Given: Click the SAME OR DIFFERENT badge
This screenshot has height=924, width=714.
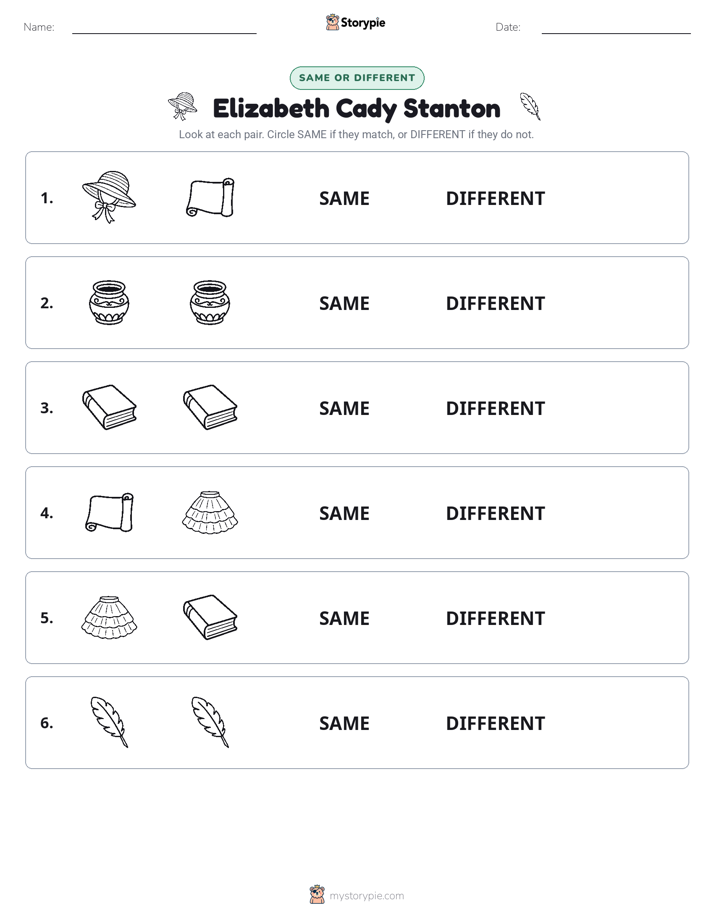Looking at the screenshot, I should [x=357, y=78].
